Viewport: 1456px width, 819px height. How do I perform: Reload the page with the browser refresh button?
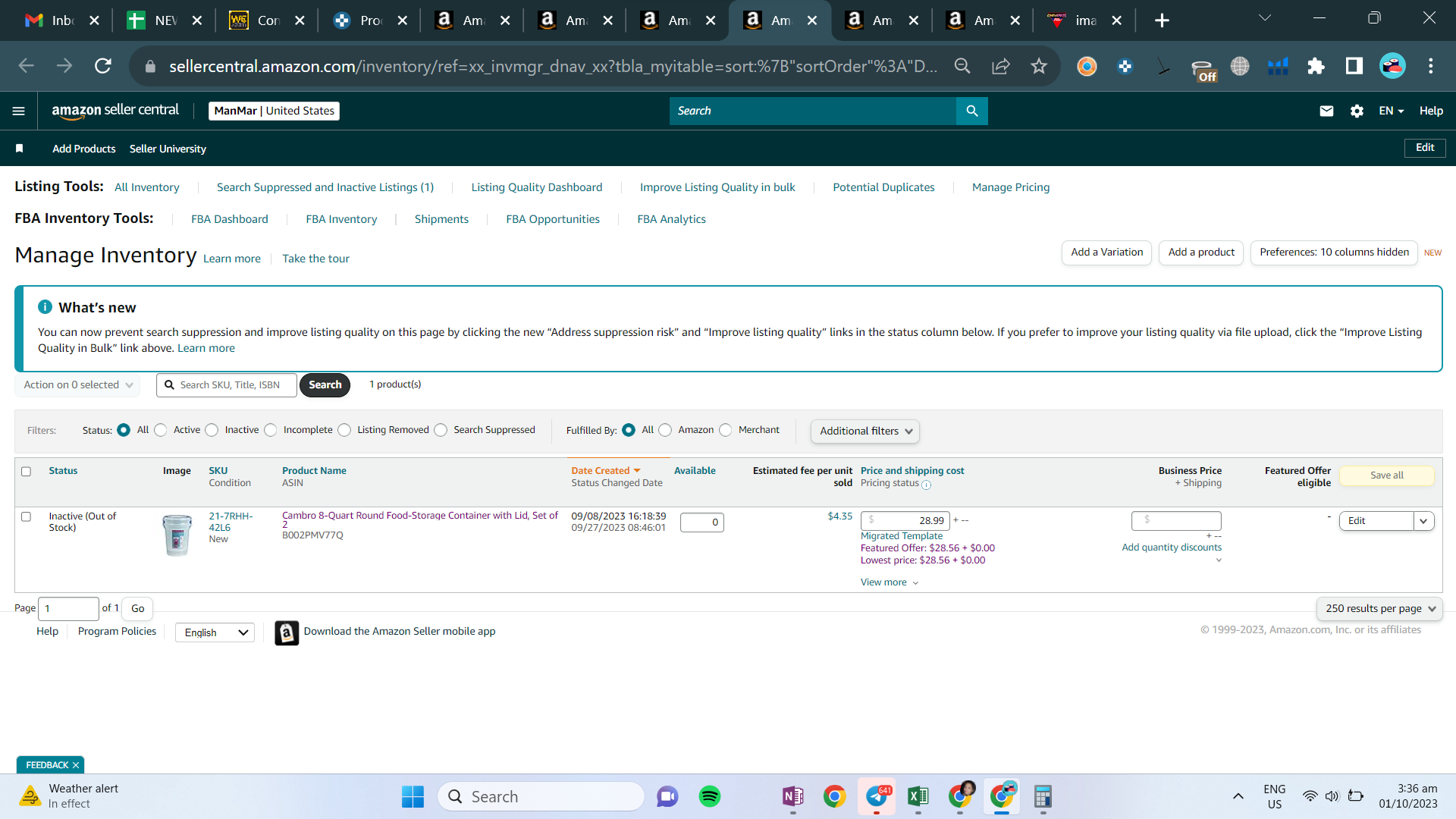[x=103, y=66]
